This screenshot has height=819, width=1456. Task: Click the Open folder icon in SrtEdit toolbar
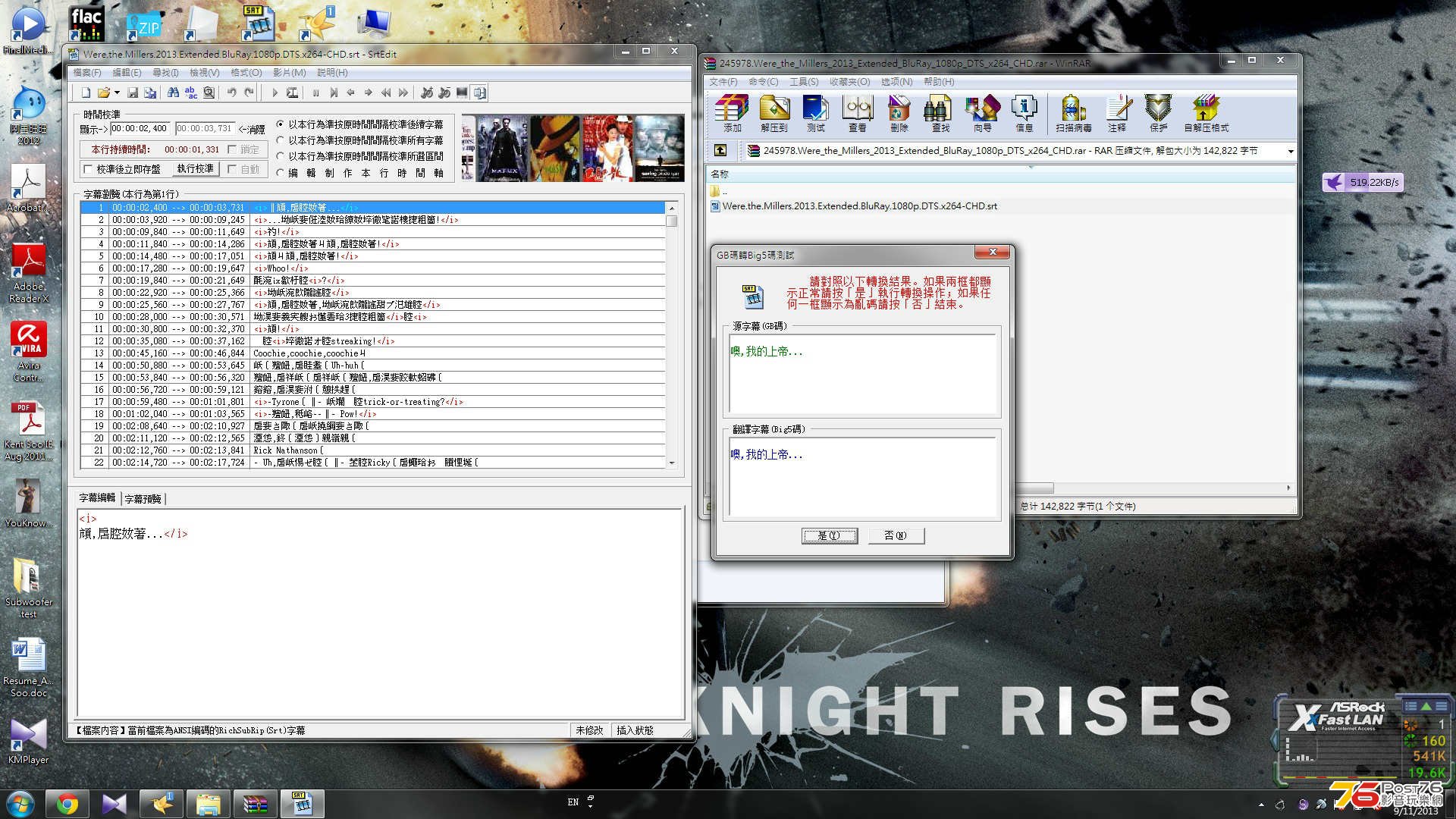[x=103, y=93]
